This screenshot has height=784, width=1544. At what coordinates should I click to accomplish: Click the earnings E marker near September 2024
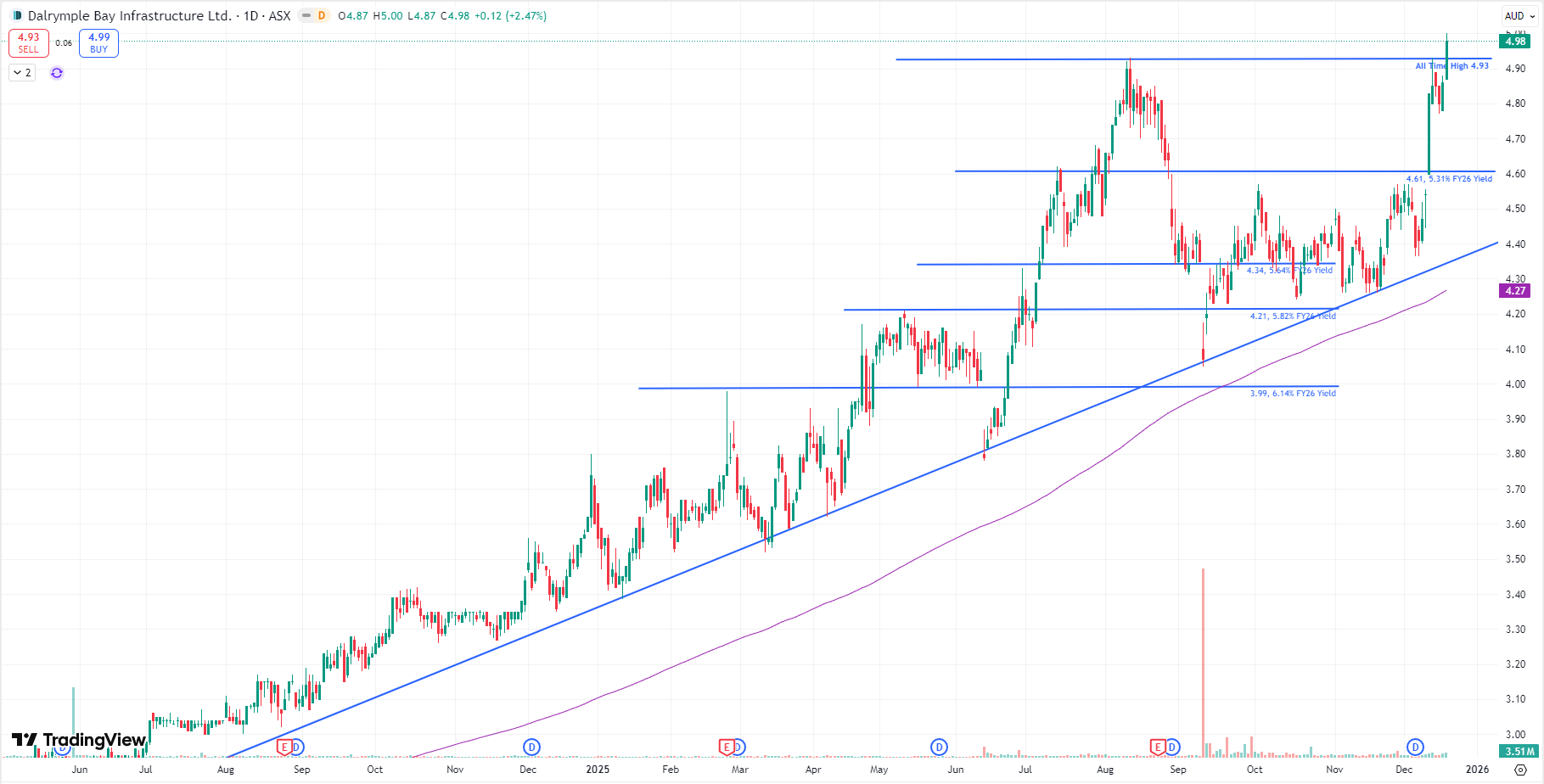[285, 747]
